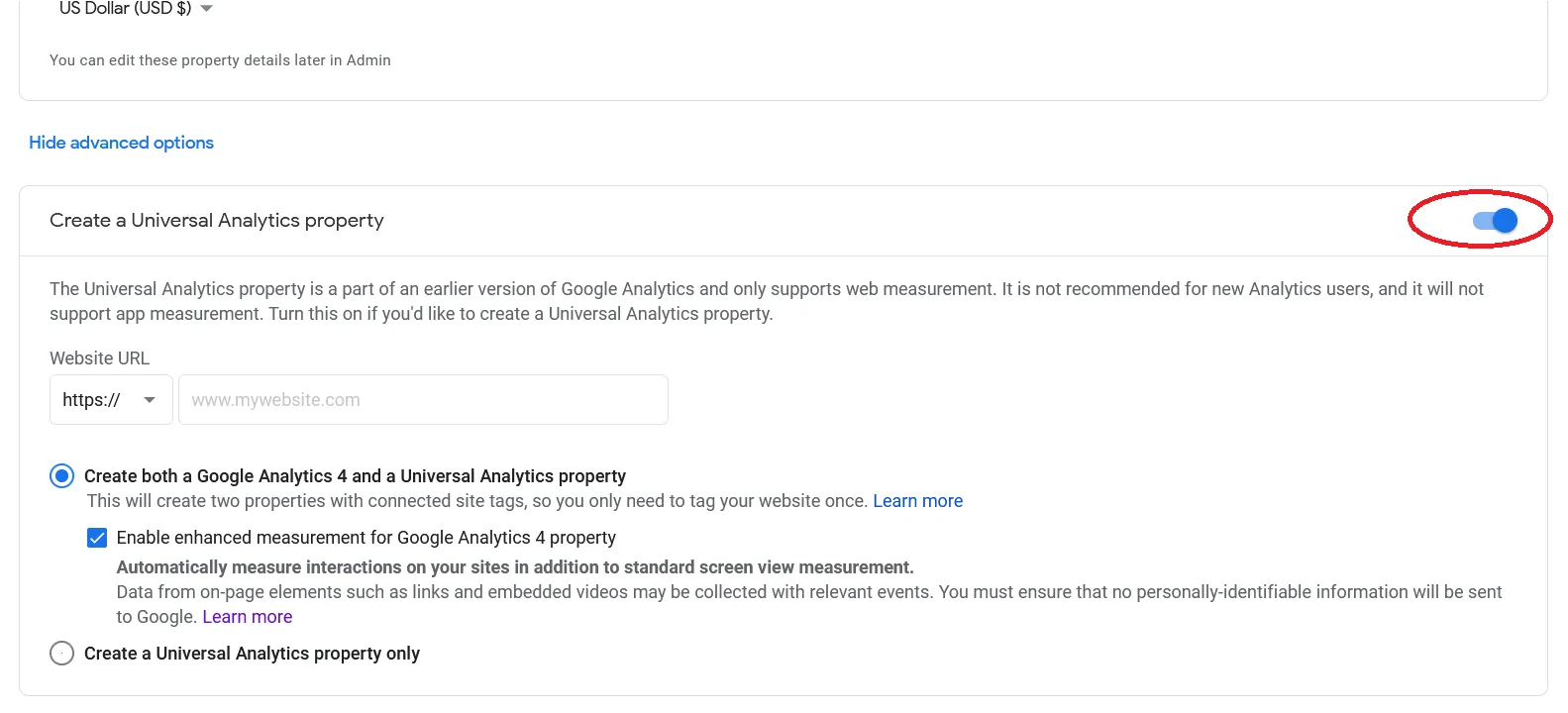Uncheck the enhanced measurement checkbox
Screen dimensions: 1568x713
click(97, 538)
